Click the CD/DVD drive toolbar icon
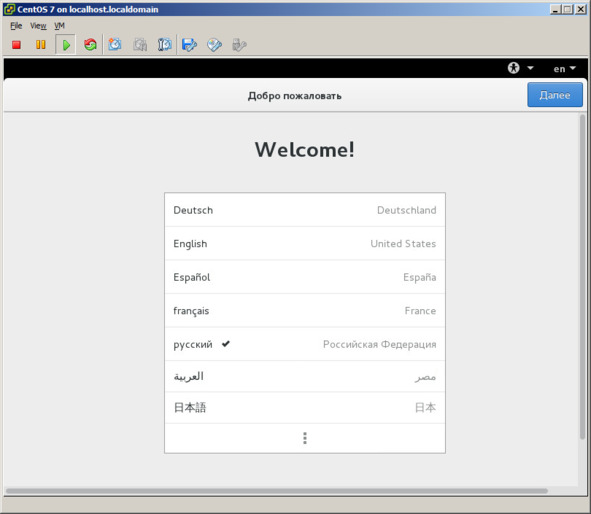 [214, 45]
